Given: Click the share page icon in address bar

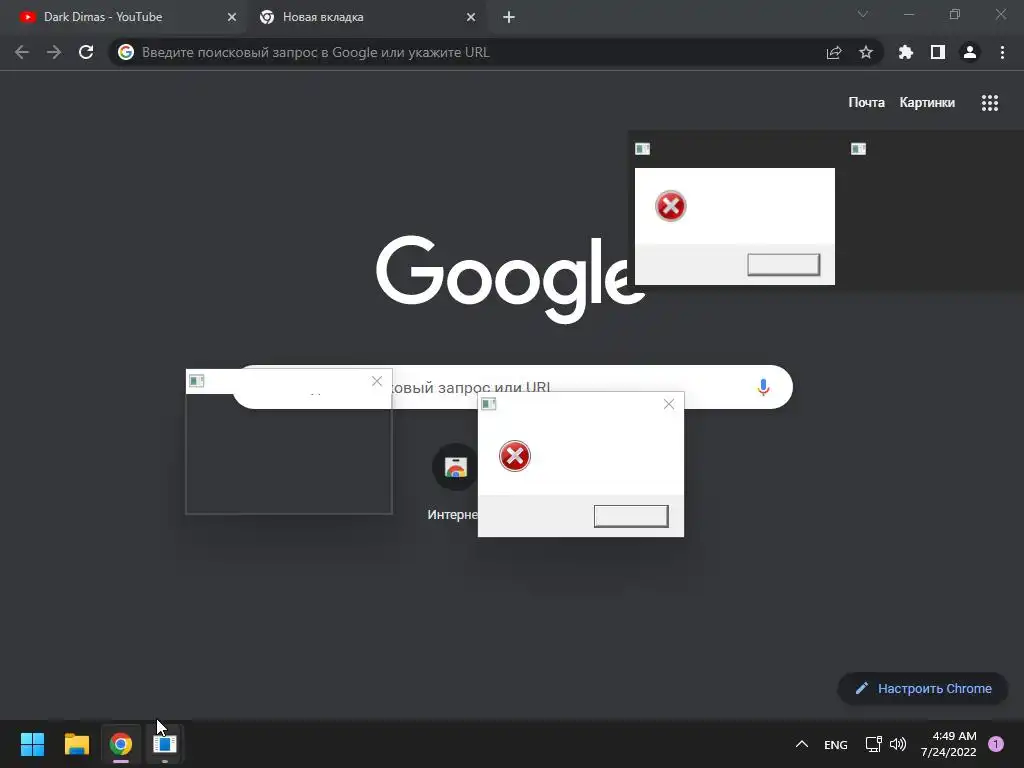Looking at the screenshot, I should tap(834, 52).
